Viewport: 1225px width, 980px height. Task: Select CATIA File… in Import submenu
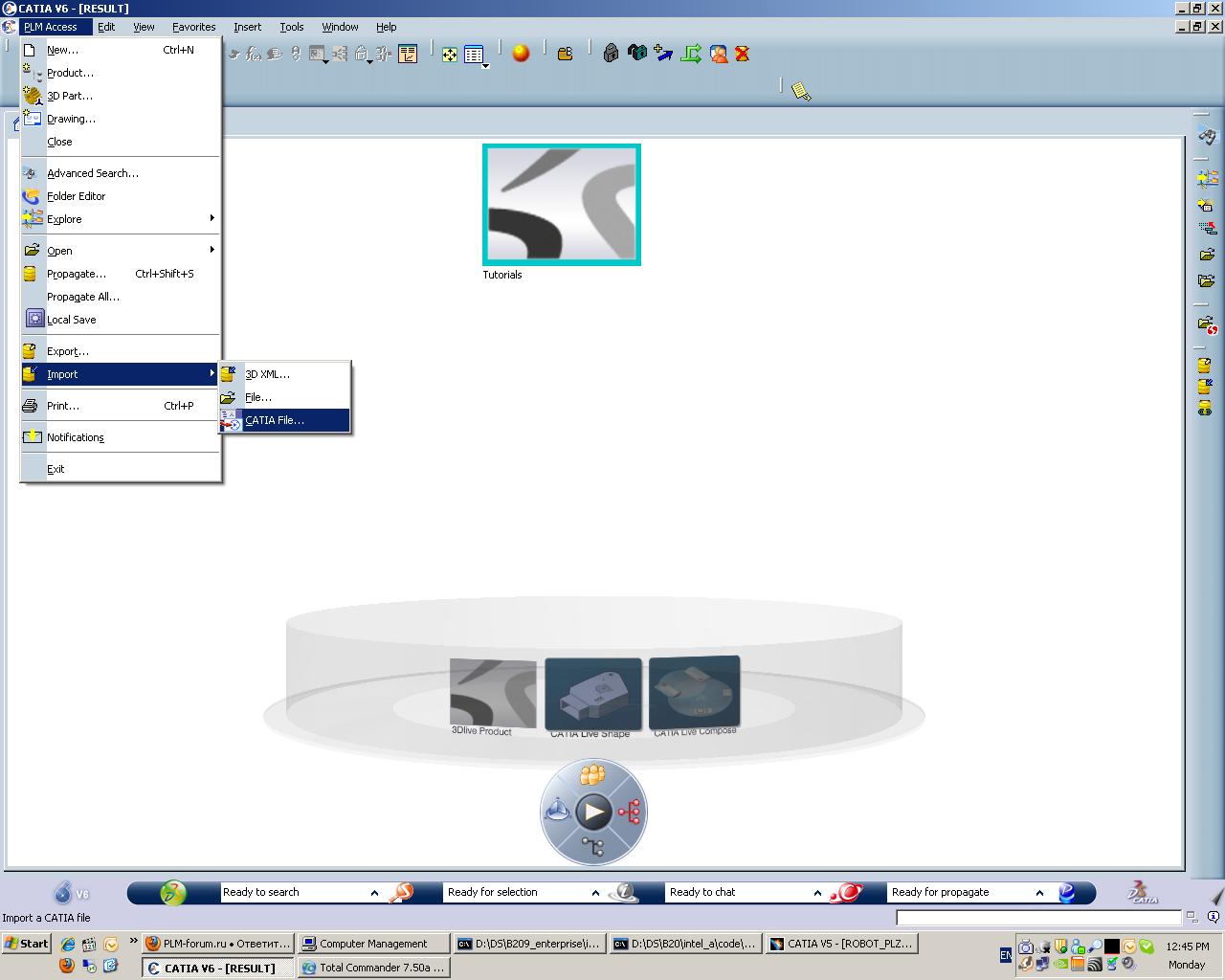pos(284,420)
